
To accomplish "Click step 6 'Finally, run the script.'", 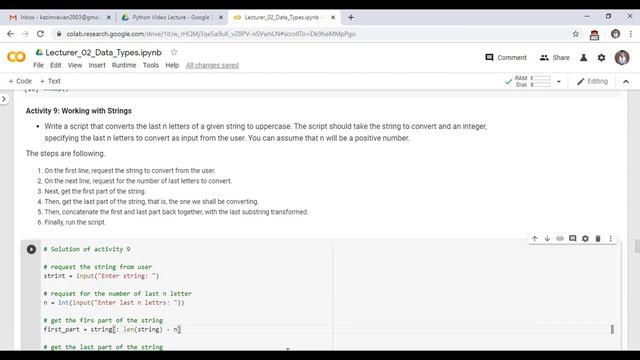I will pos(75,222).
